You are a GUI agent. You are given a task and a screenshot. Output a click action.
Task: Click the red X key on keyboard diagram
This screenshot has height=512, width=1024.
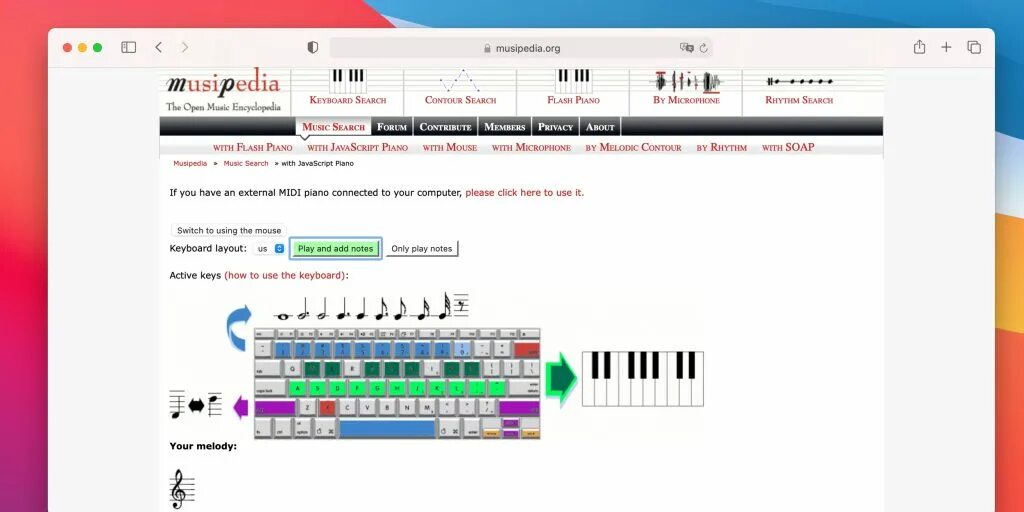(x=327, y=408)
